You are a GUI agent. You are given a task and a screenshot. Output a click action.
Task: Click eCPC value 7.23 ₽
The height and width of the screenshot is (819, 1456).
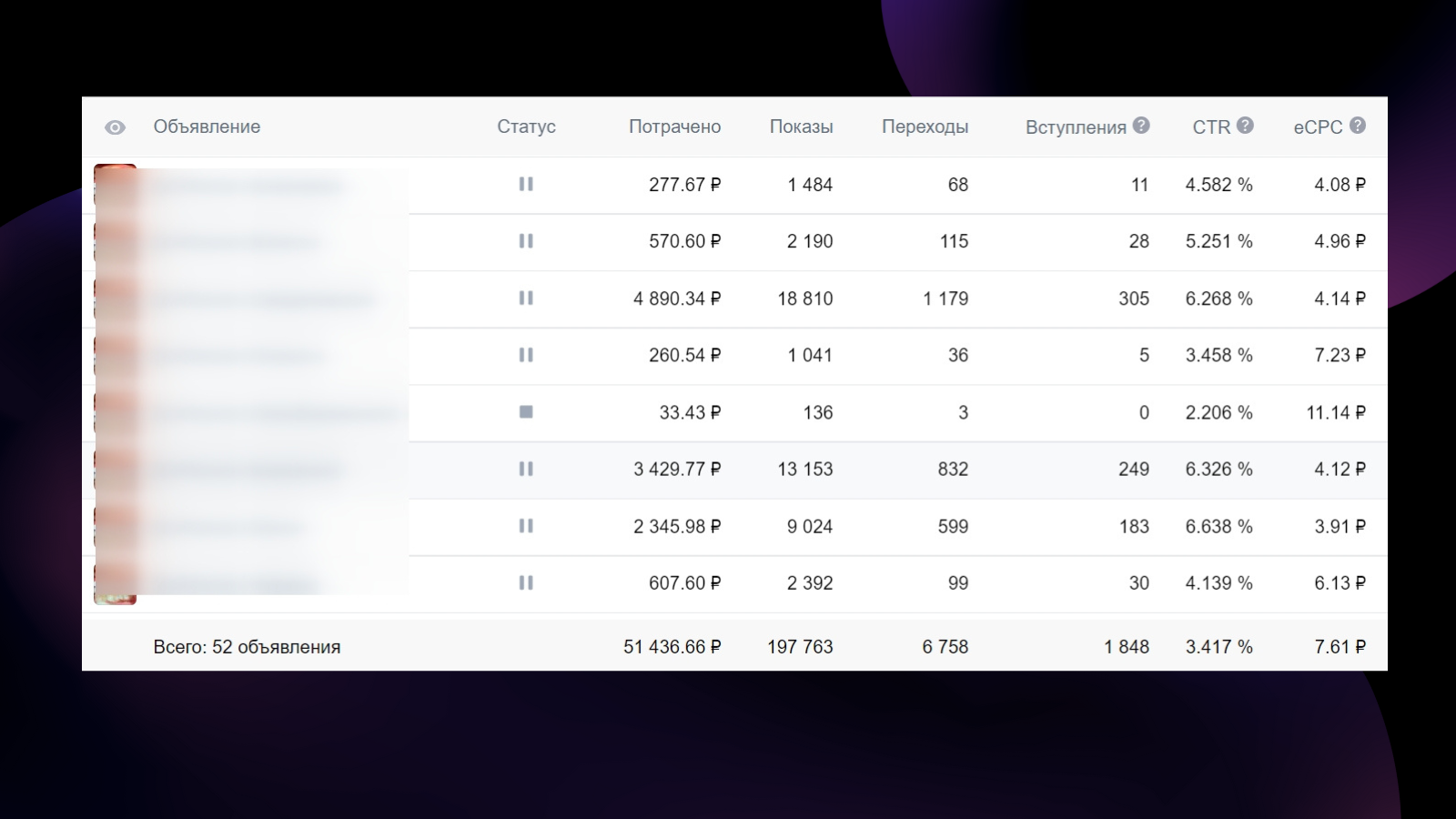coord(1340,355)
